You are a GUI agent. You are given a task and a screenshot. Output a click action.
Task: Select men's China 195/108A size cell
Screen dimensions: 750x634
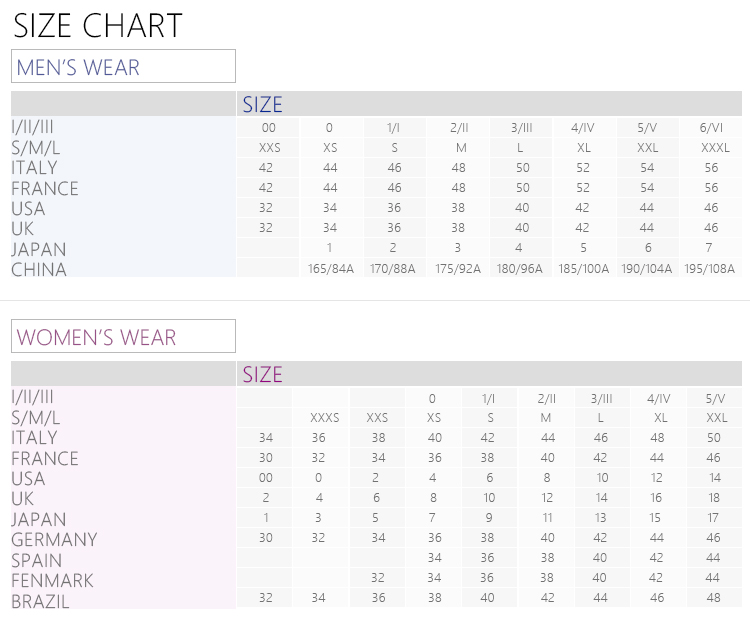[x=709, y=268]
